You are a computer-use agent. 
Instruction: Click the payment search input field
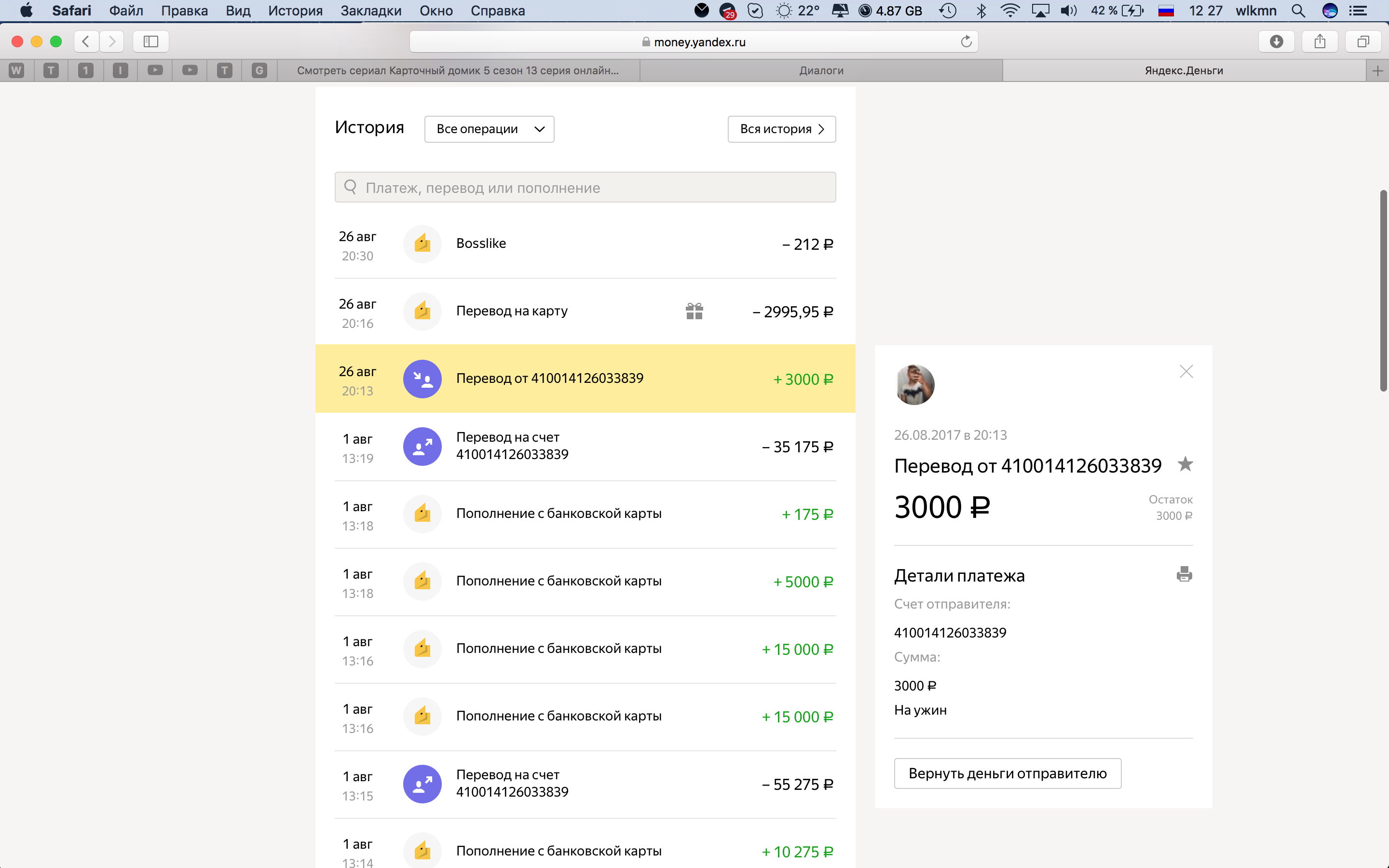[x=585, y=188]
